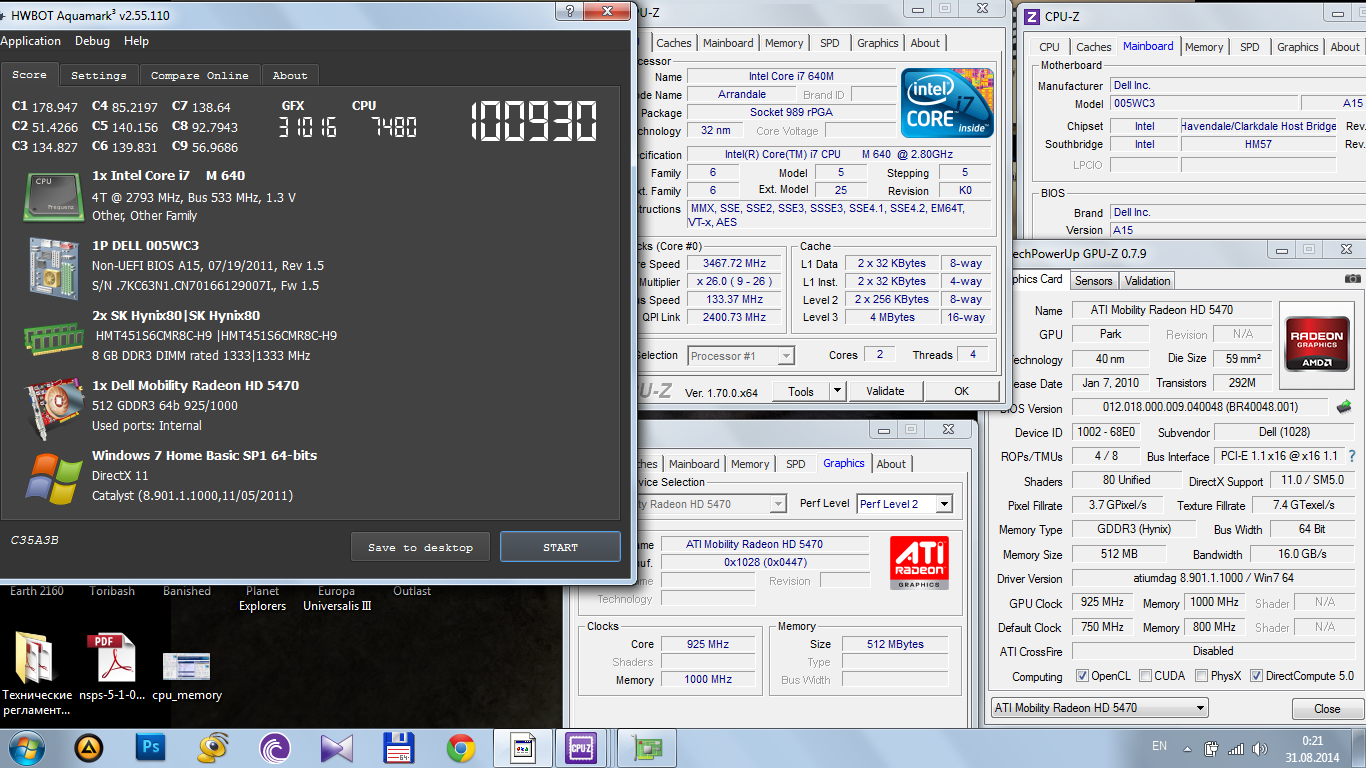Open AIMP from the taskbar
Screen dimensions: 1366x768
[x=89, y=747]
